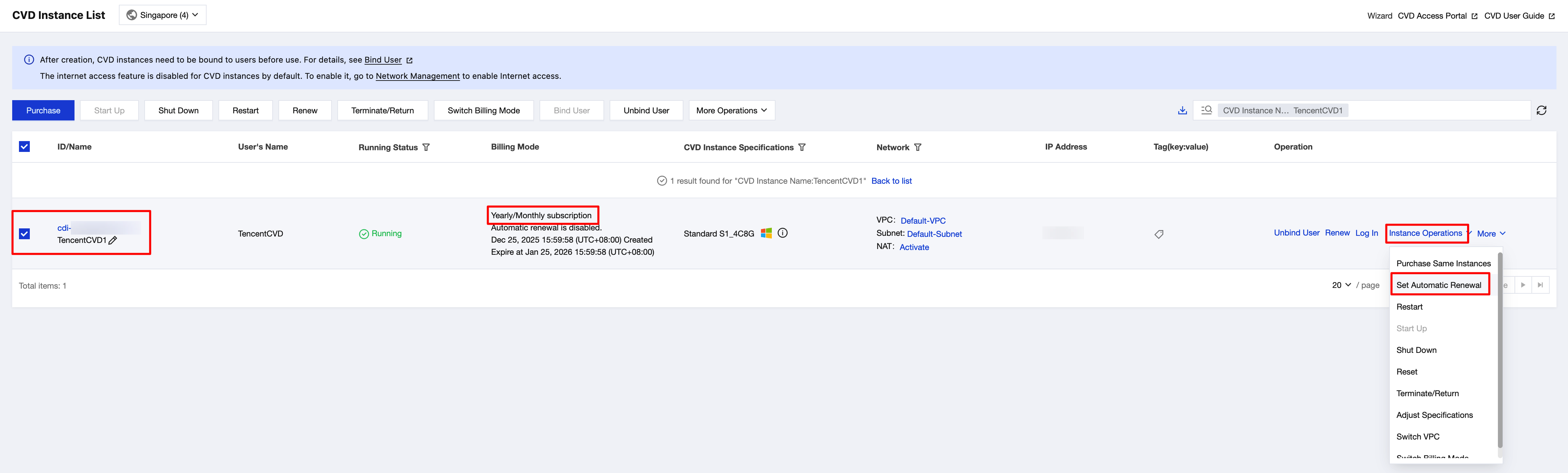This screenshot has width=1568, height=473.
Task: Click the pencil edit icon beside TencentCVD1
Action: (x=113, y=240)
